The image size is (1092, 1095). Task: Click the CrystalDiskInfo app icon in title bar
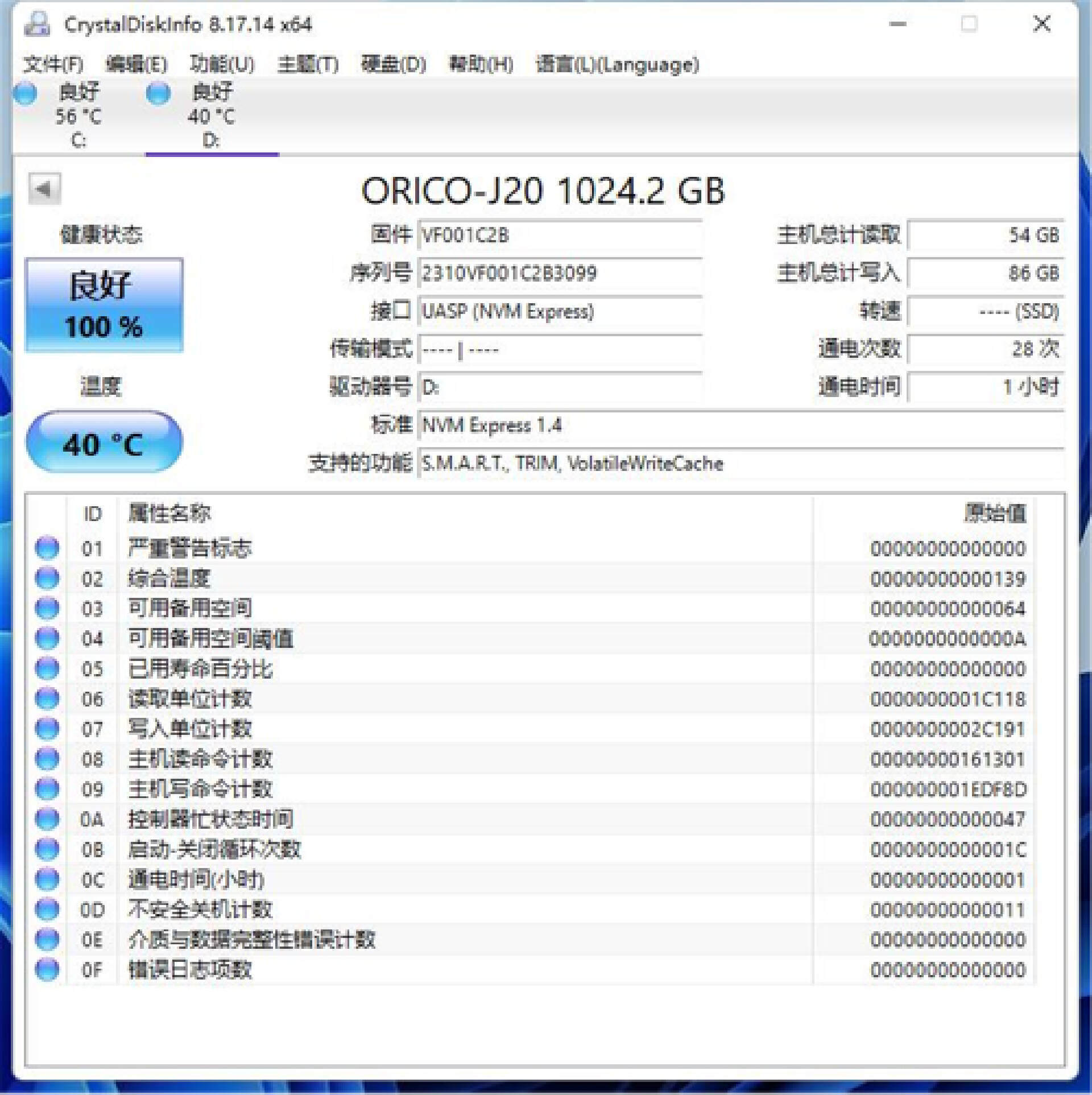point(37,24)
